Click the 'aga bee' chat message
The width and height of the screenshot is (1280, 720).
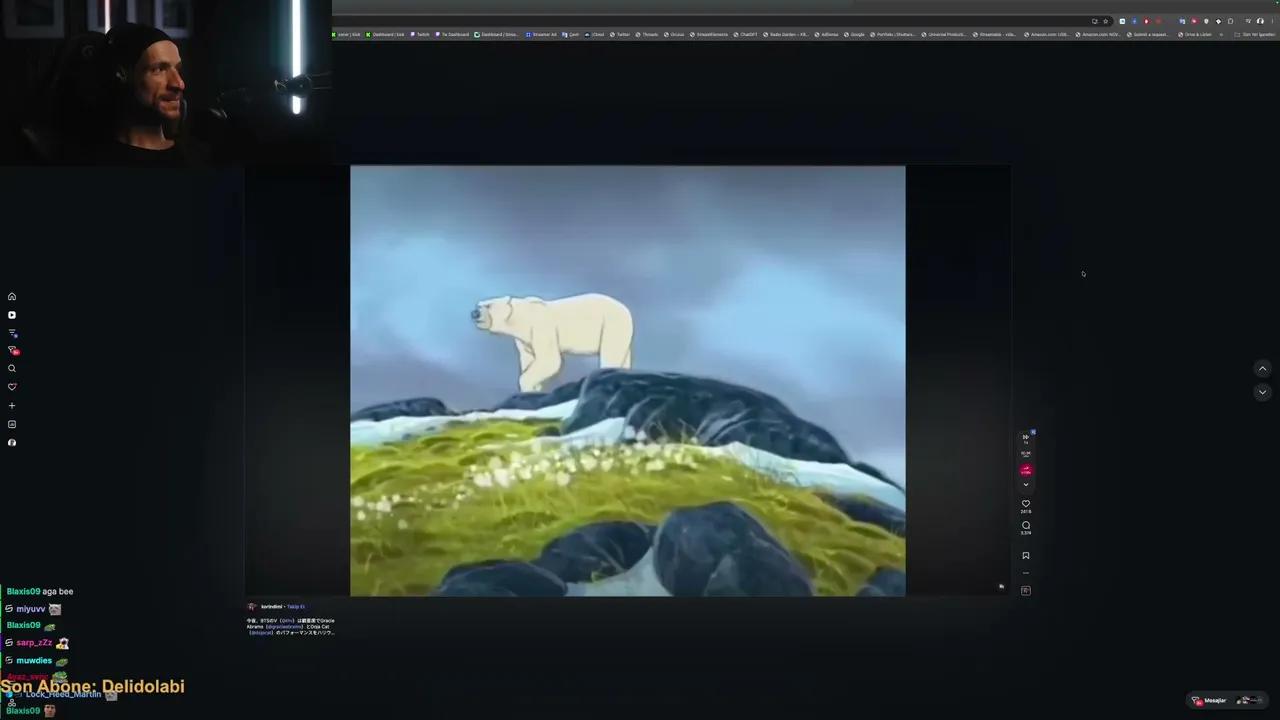click(58, 592)
